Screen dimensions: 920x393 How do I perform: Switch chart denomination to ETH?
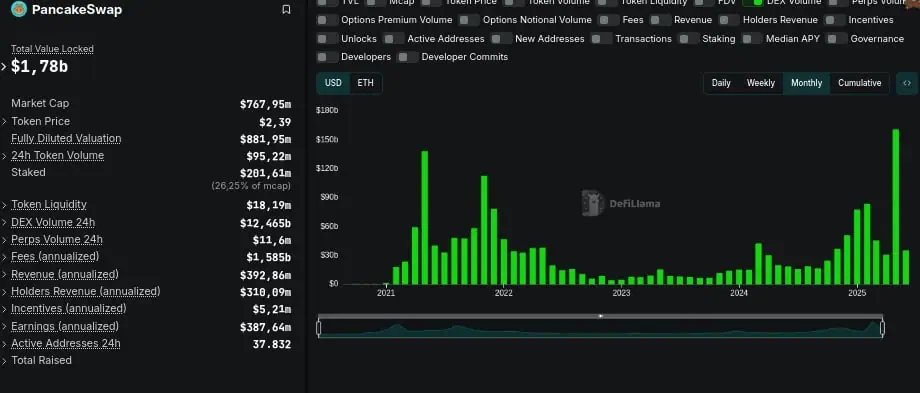(x=366, y=83)
